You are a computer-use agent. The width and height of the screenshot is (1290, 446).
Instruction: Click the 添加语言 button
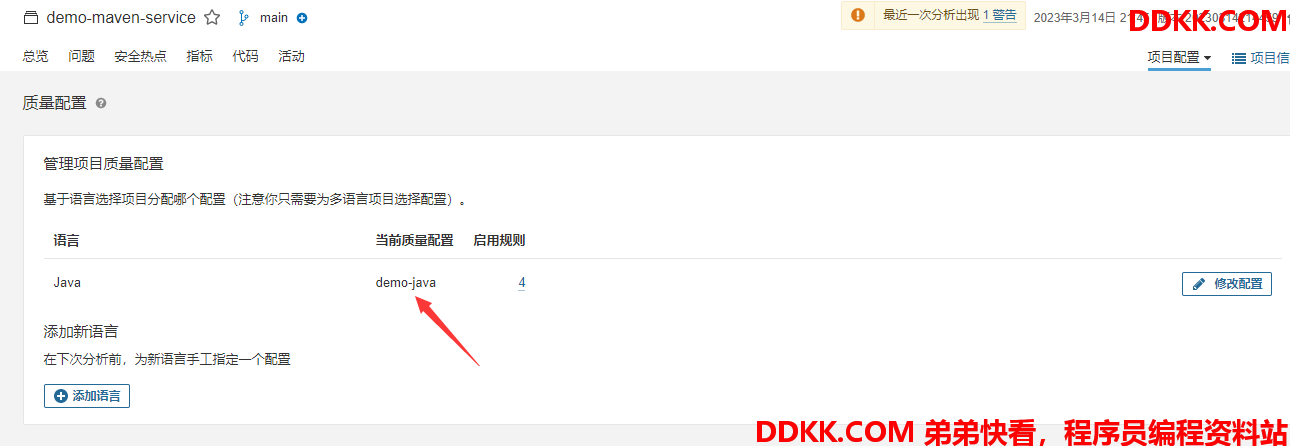[87, 396]
